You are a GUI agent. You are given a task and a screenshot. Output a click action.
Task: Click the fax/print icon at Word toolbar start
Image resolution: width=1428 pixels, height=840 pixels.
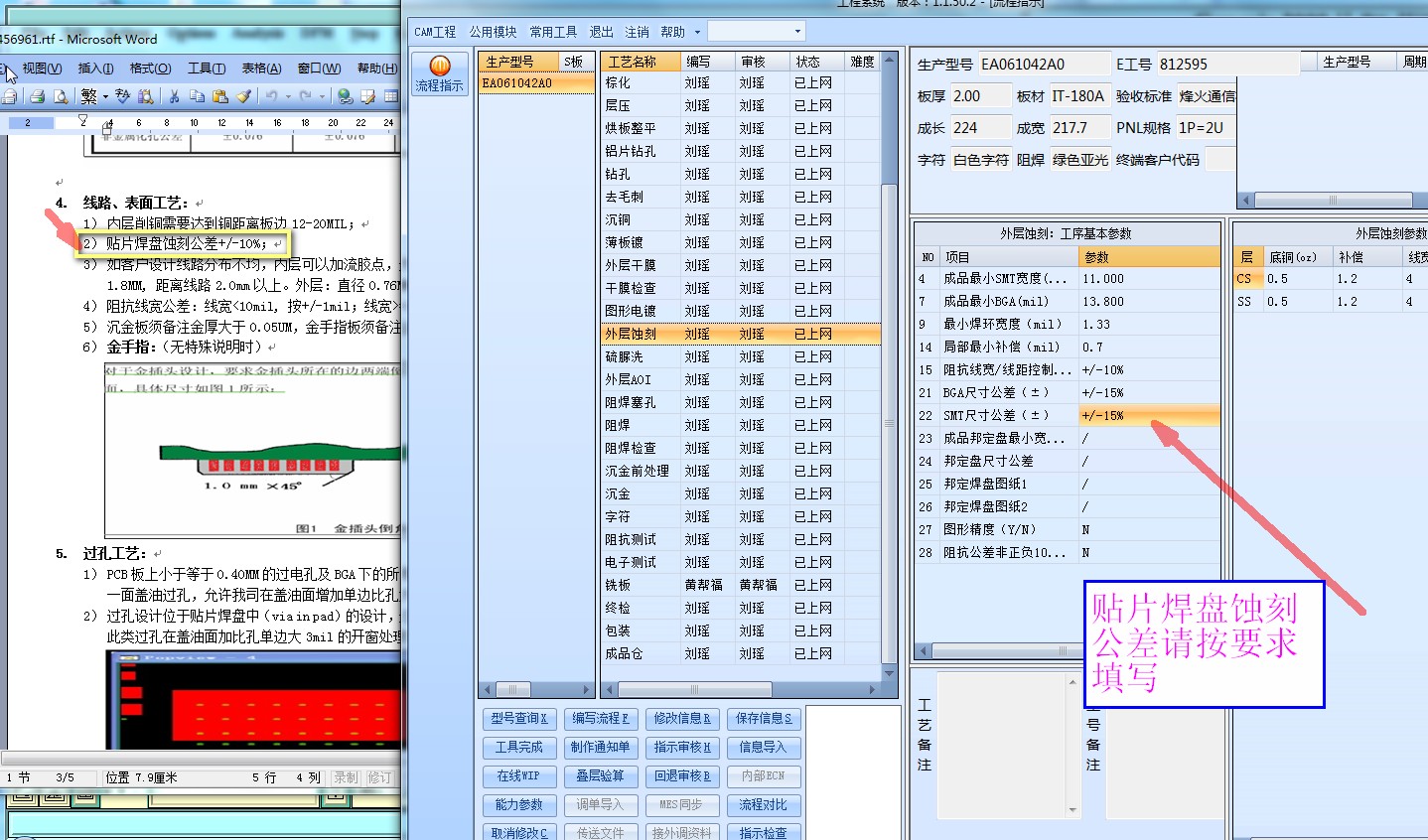coord(9,96)
